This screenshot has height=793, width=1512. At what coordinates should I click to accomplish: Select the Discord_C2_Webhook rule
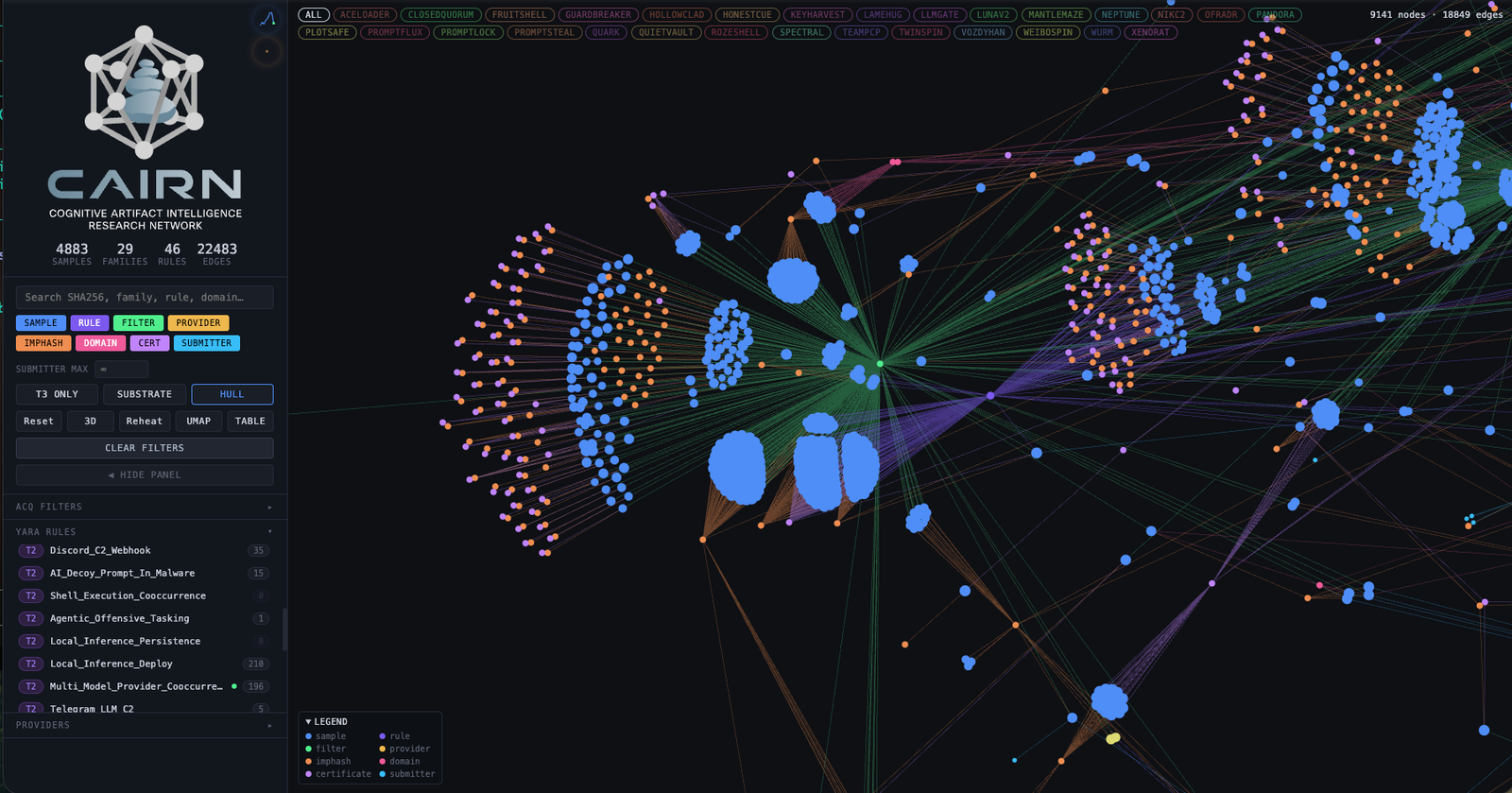click(144, 550)
